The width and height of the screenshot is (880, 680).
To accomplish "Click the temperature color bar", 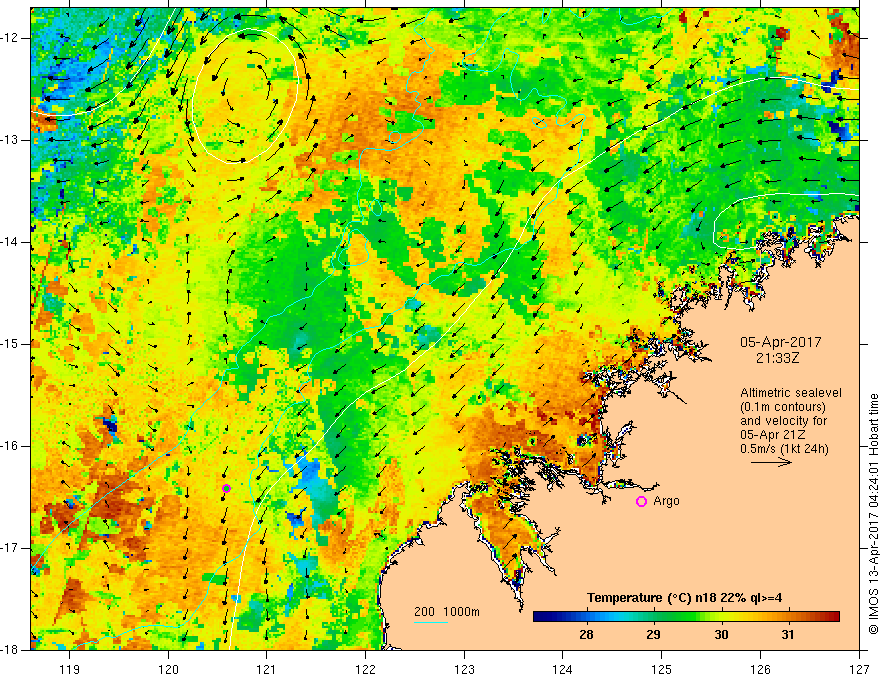I will (686, 617).
